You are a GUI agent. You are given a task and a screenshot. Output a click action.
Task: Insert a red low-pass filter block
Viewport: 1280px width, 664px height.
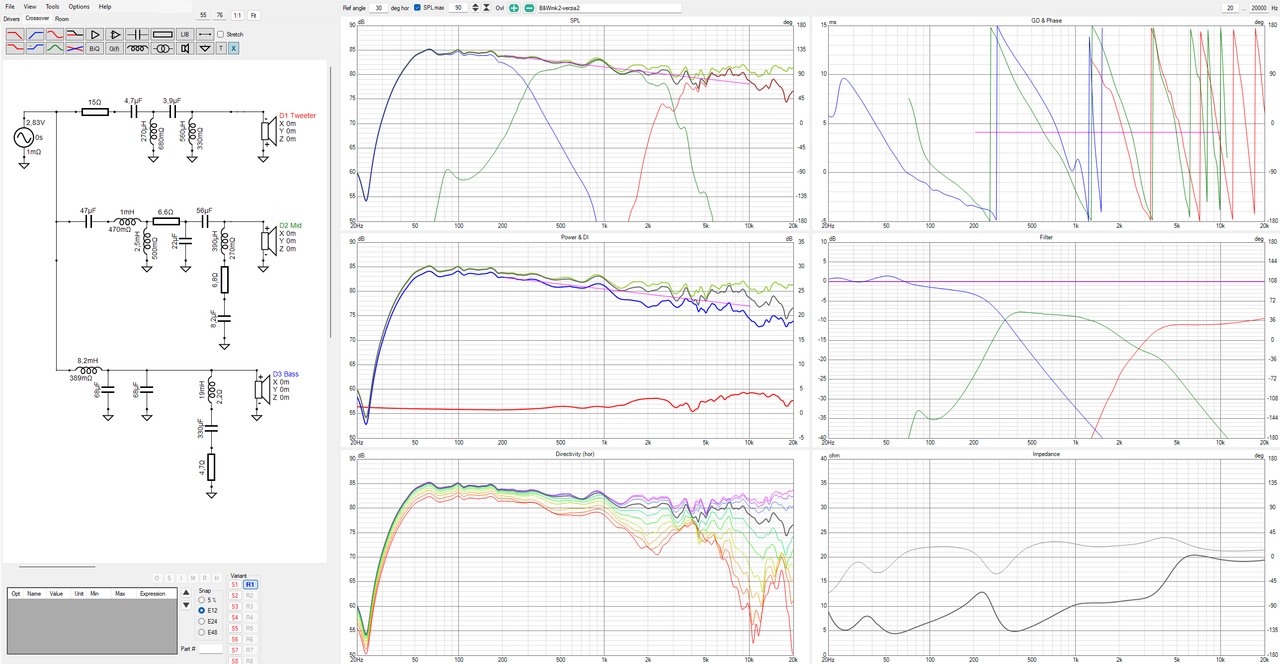(14, 34)
